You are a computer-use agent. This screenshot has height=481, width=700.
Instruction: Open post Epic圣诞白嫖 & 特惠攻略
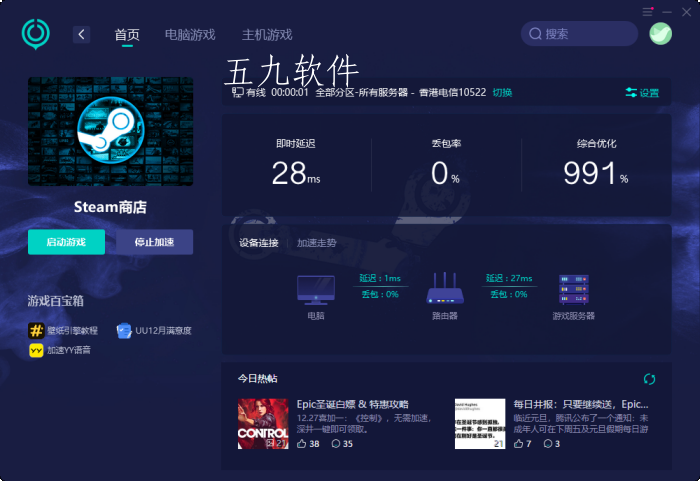pos(353,404)
